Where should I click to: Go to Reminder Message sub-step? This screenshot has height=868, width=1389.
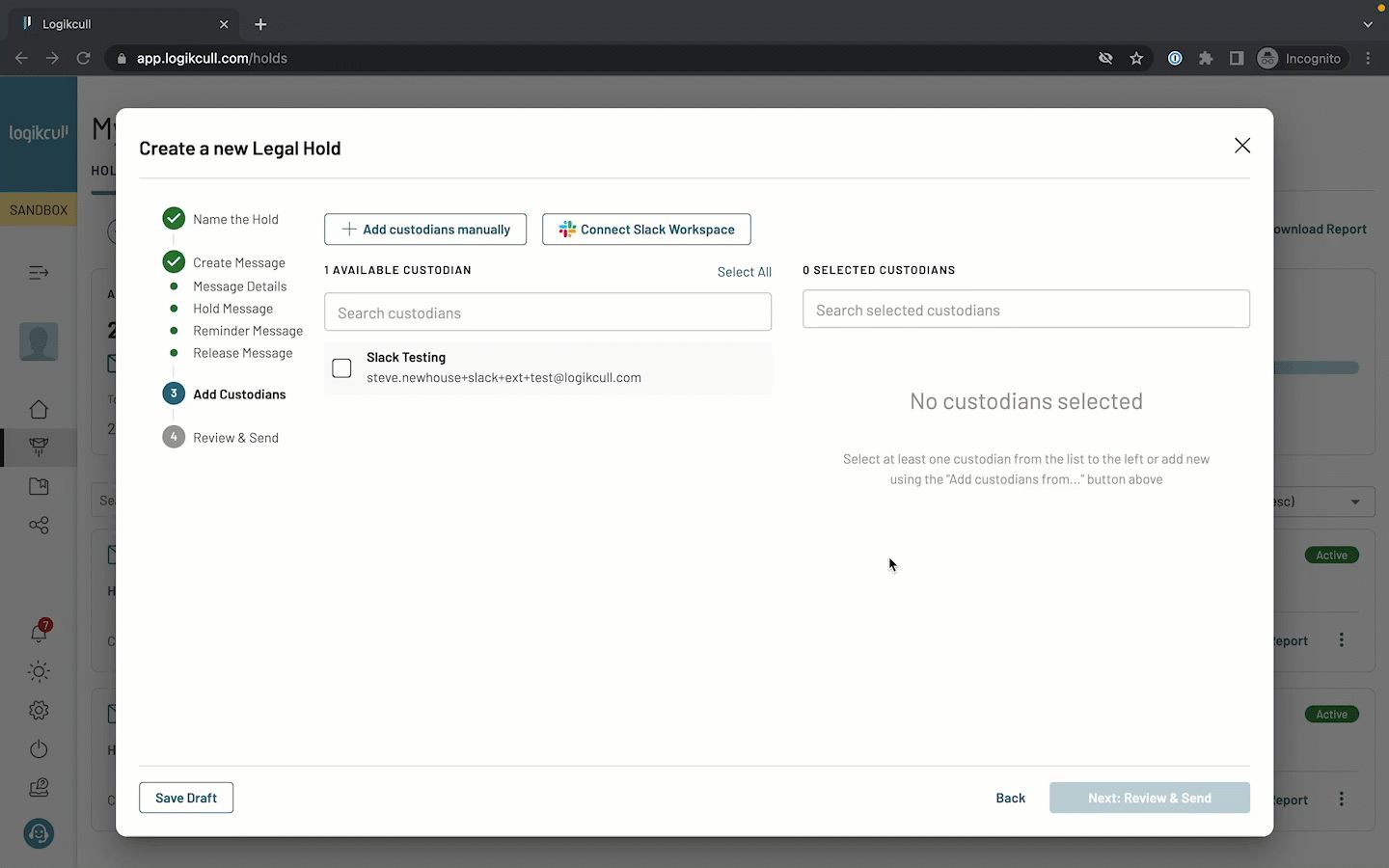click(248, 331)
